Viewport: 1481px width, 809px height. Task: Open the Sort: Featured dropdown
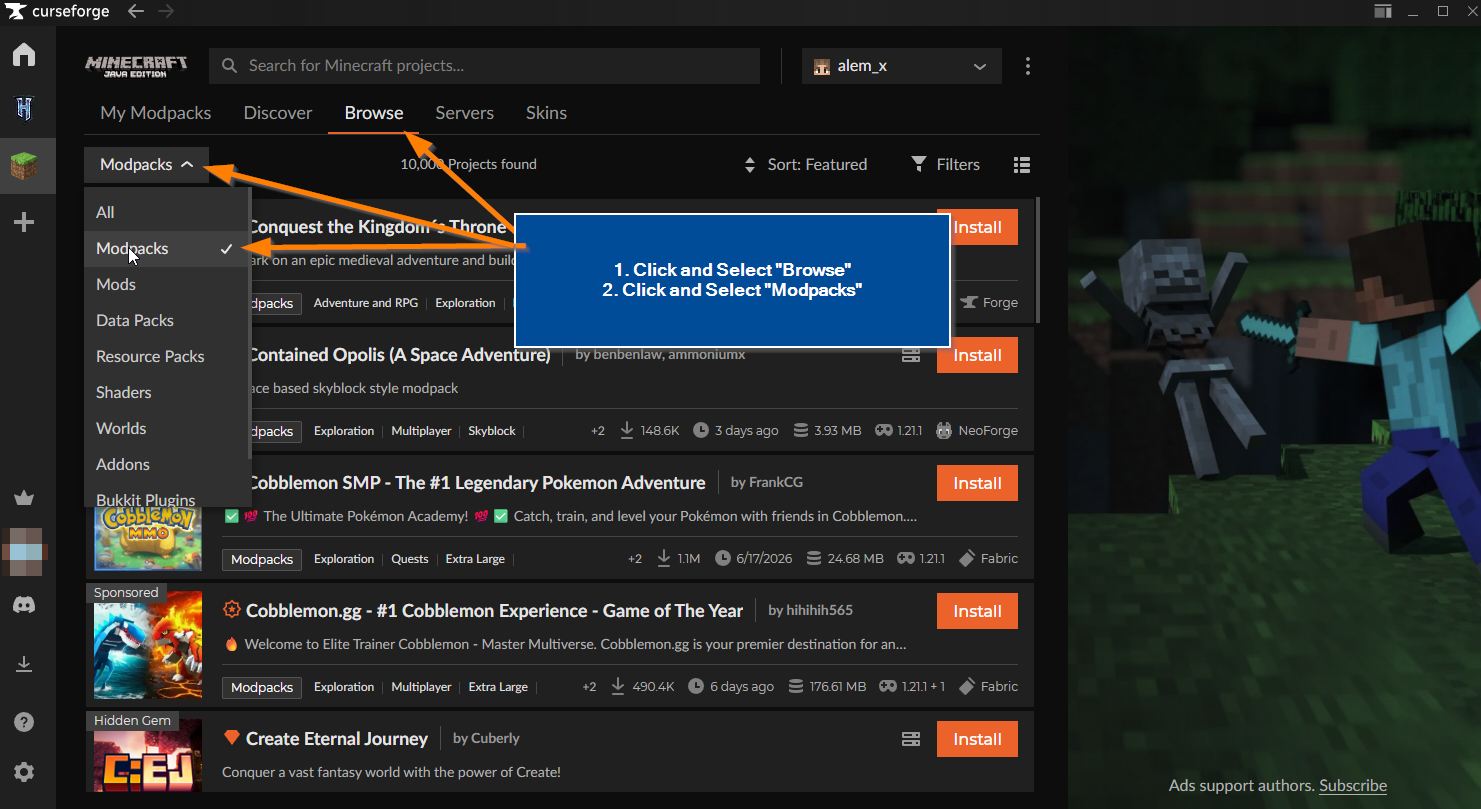806,165
